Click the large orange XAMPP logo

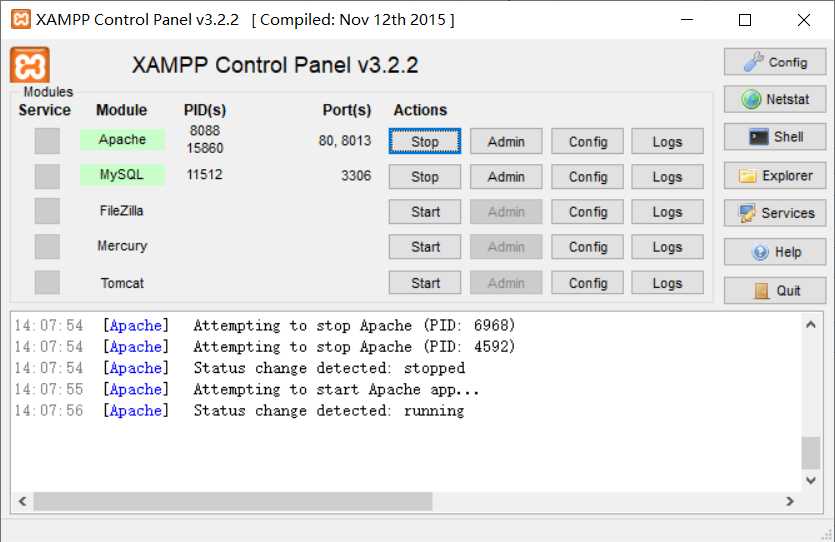(x=30, y=65)
